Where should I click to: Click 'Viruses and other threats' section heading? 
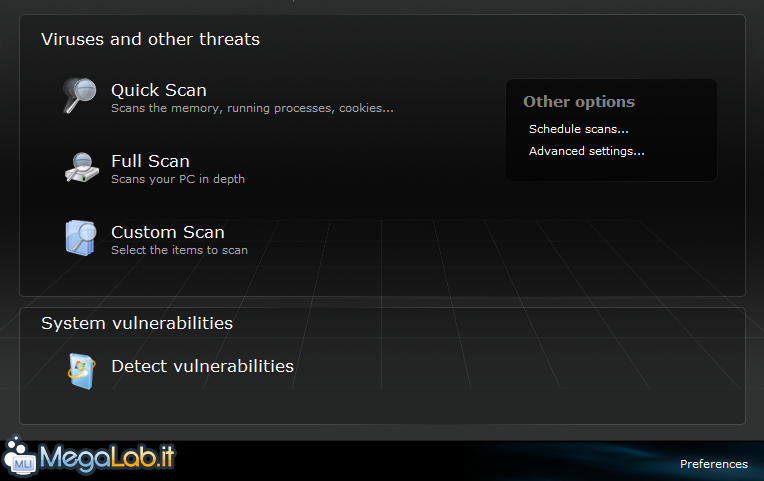tap(150, 39)
